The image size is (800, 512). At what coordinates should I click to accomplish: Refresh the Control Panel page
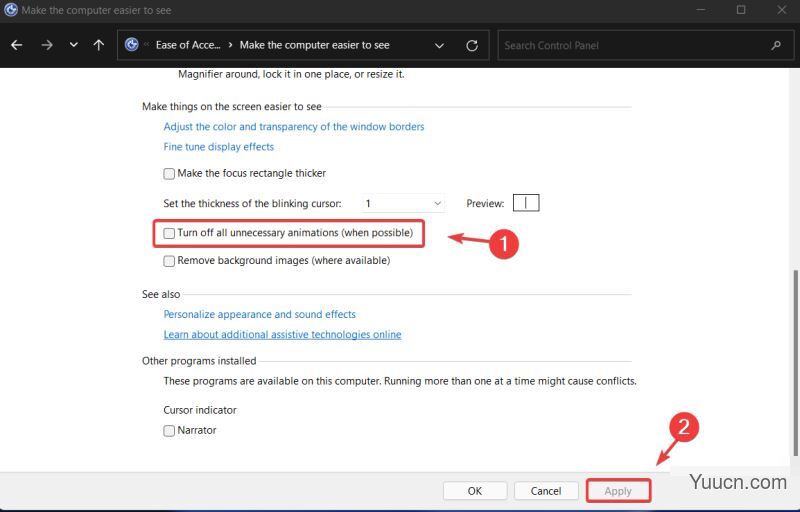472,45
